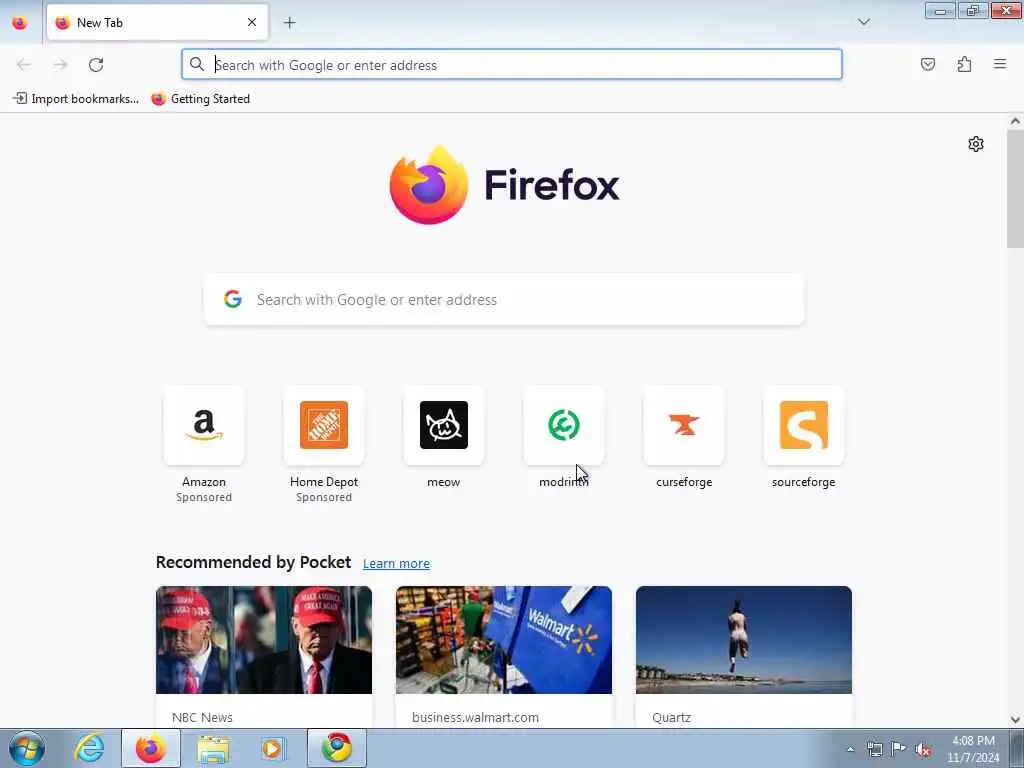Click the page's Google search box
Viewport: 1024px width, 768px height.
[x=504, y=300]
